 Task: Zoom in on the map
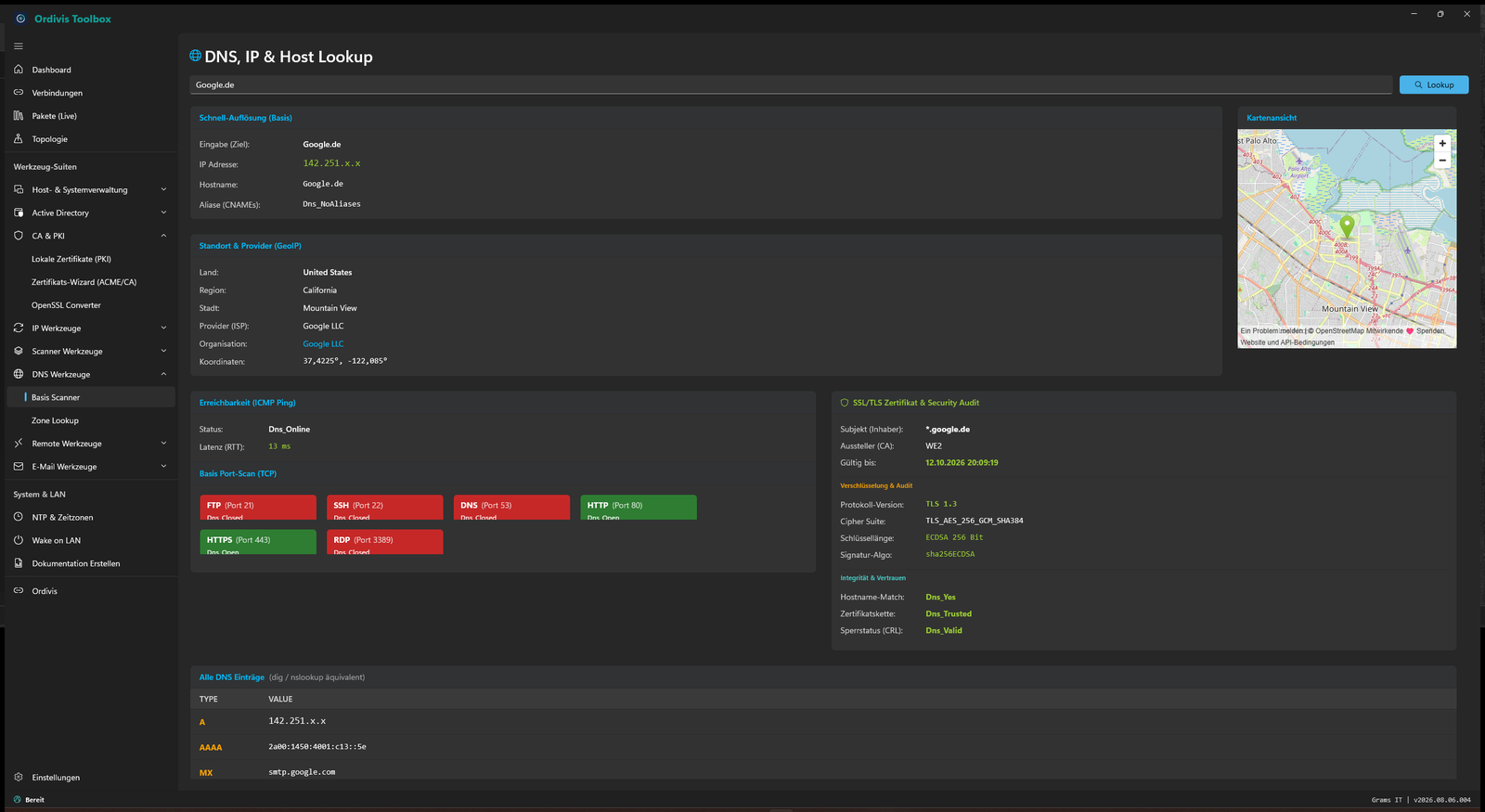pos(1442,144)
